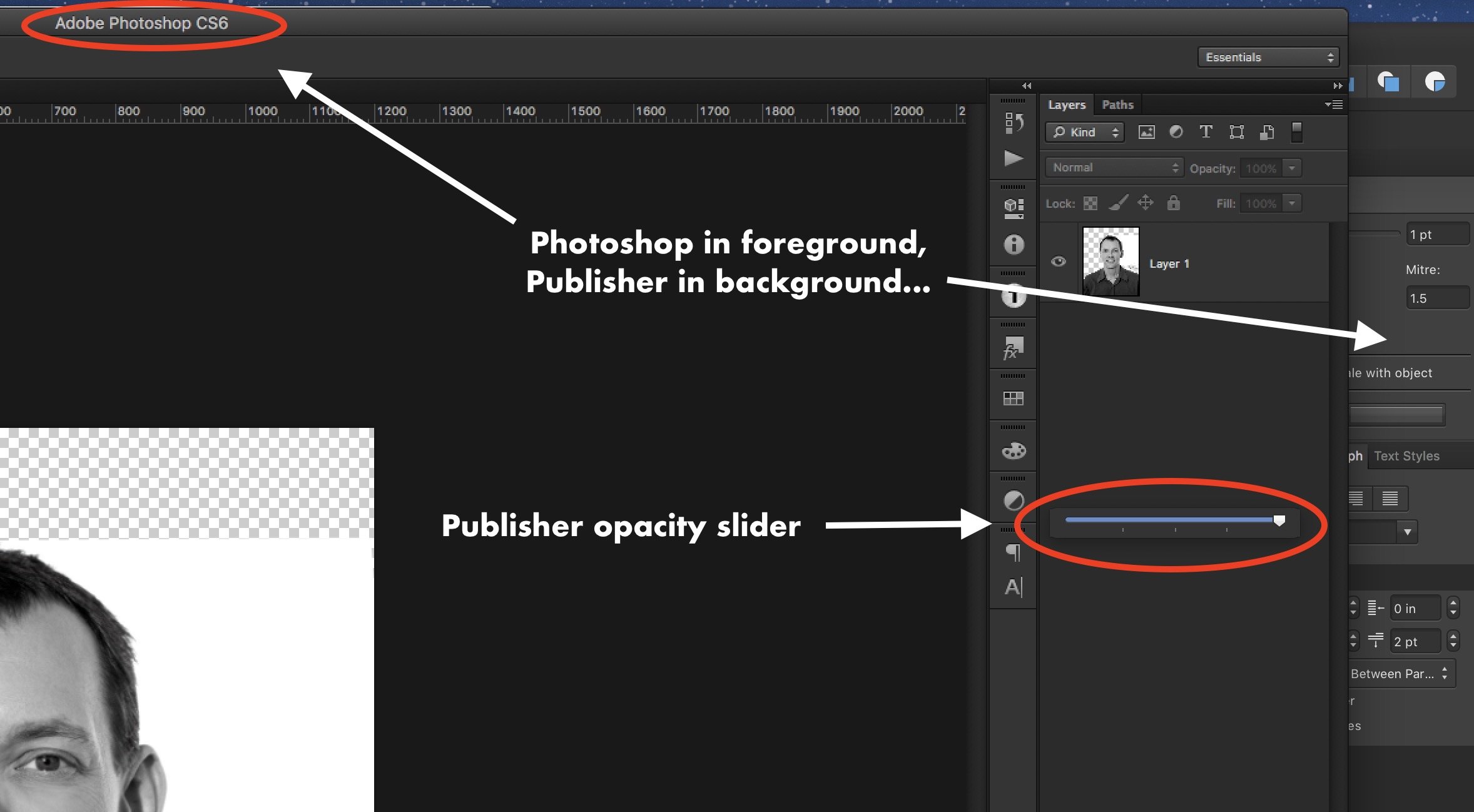Viewport: 1474px width, 812px height.
Task: Click Publisher's white-circle boolean shape icon
Action: [1435, 82]
